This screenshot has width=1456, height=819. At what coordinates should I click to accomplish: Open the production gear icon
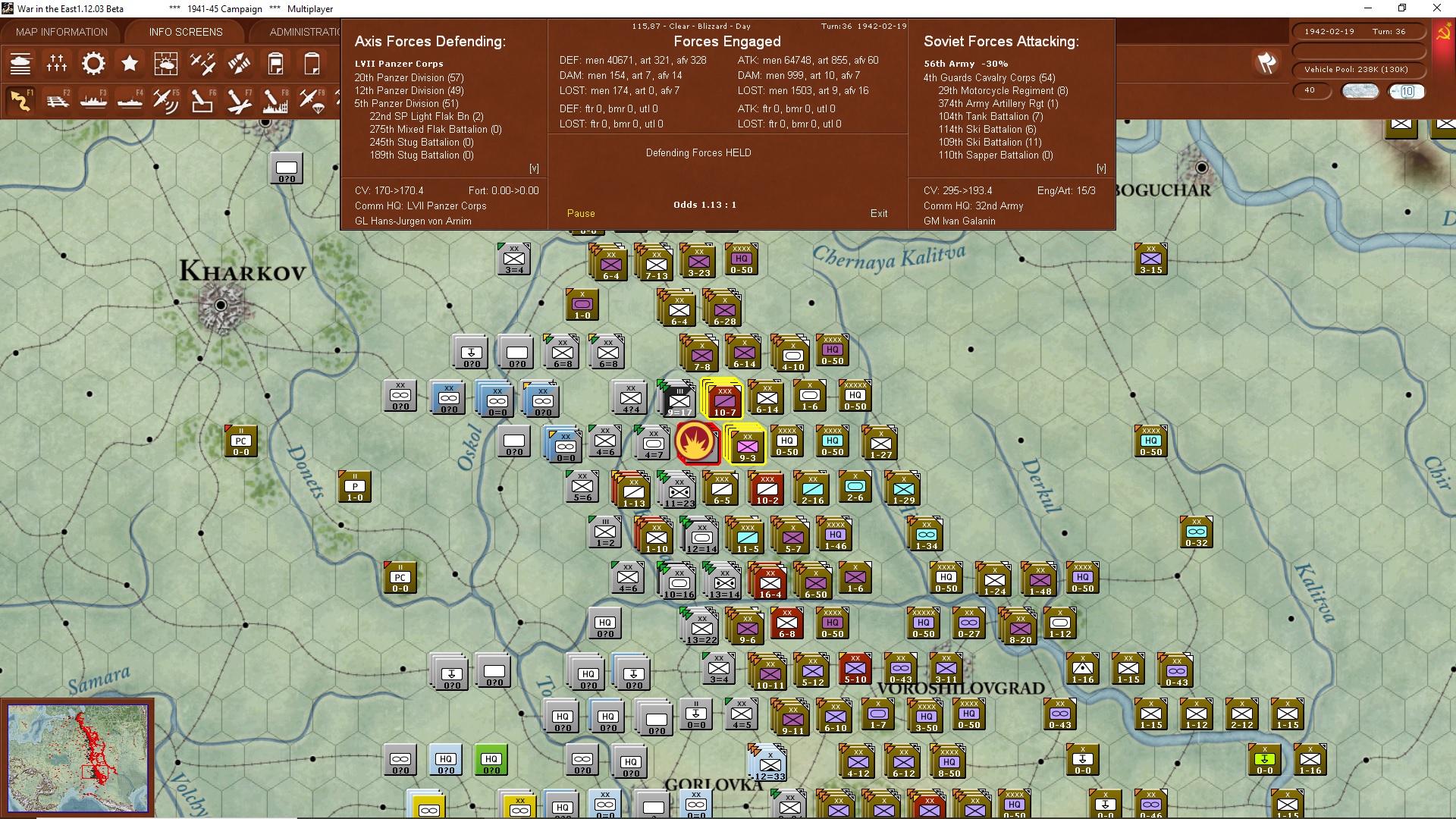tap(93, 64)
